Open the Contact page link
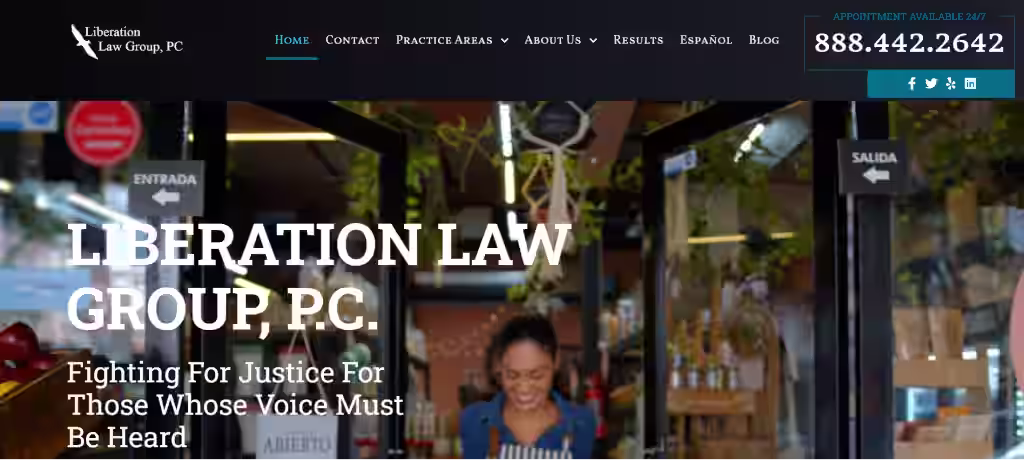 click(352, 40)
